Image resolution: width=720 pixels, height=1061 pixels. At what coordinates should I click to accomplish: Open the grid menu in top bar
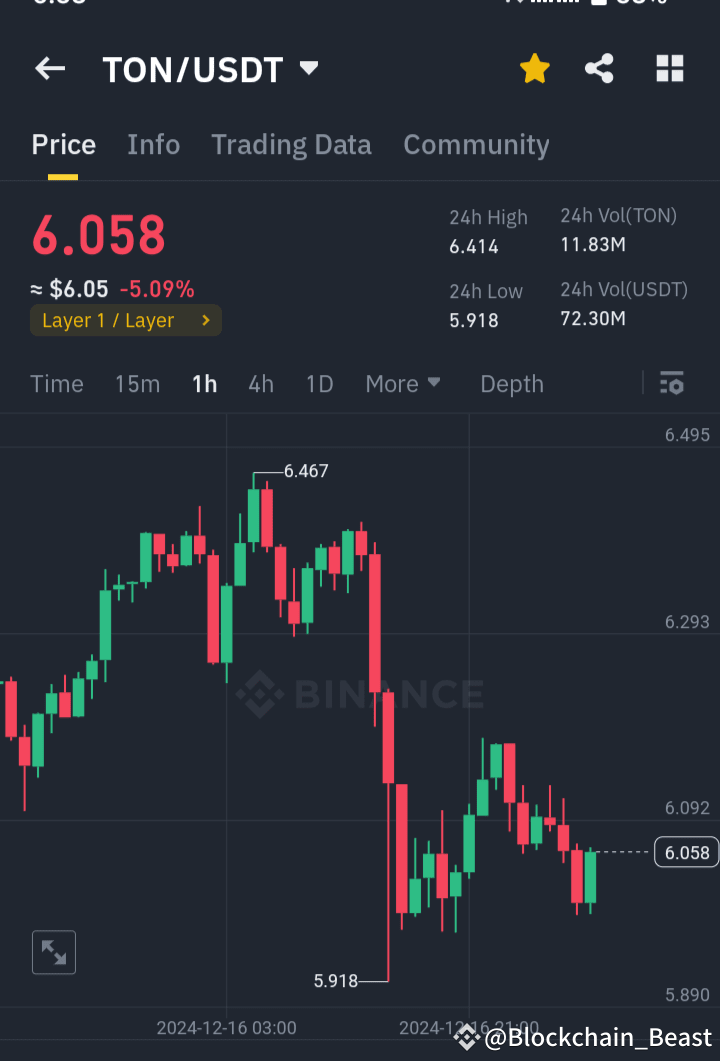point(669,68)
